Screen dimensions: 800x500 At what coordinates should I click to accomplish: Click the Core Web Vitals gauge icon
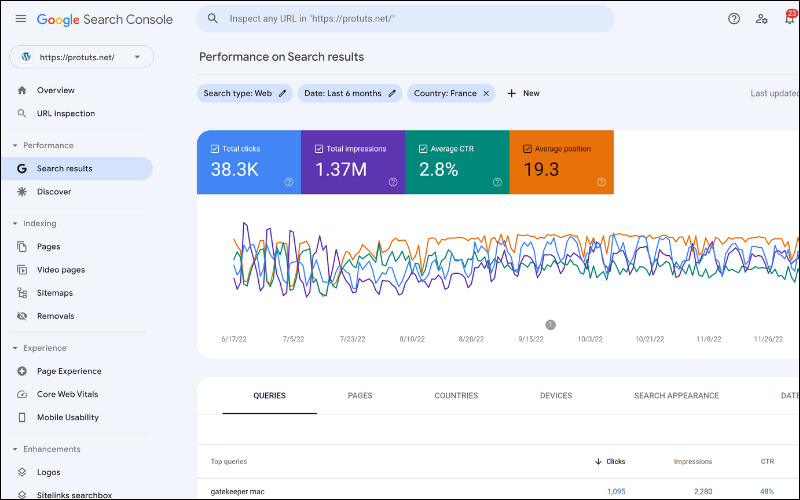pos(22,394)
